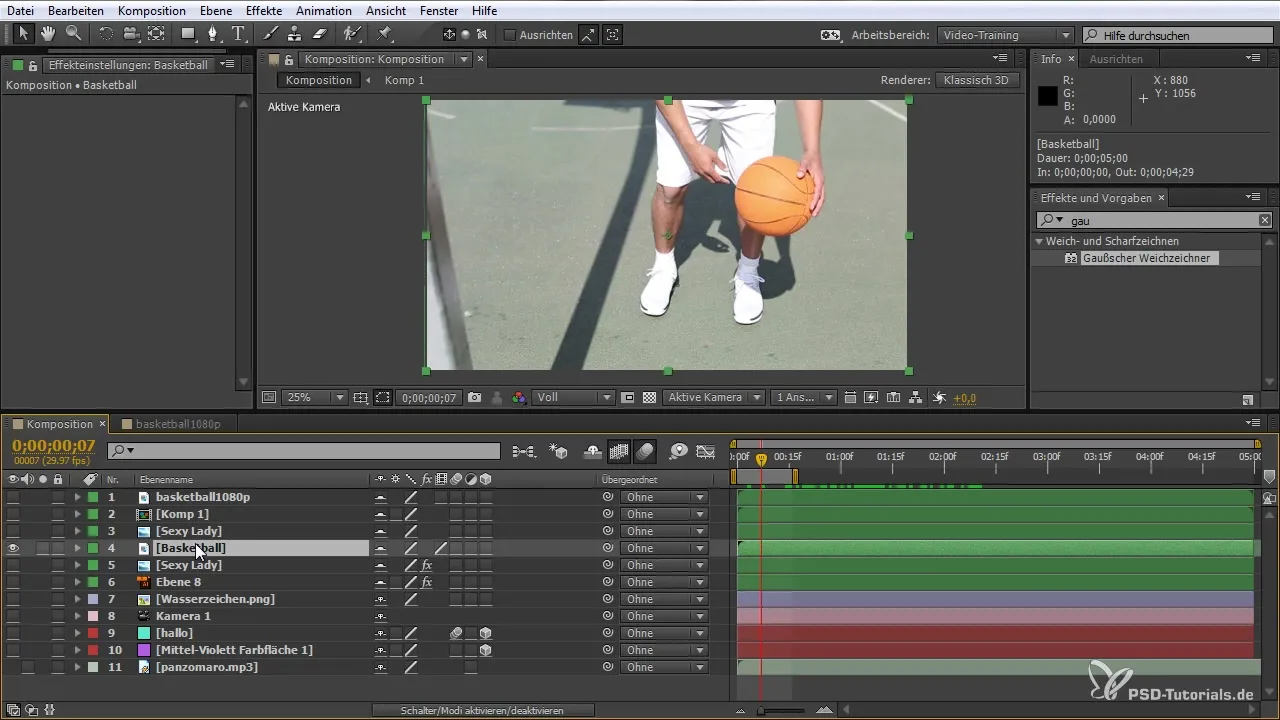
Task: Select the Pen tool
Action: (213, 34)
